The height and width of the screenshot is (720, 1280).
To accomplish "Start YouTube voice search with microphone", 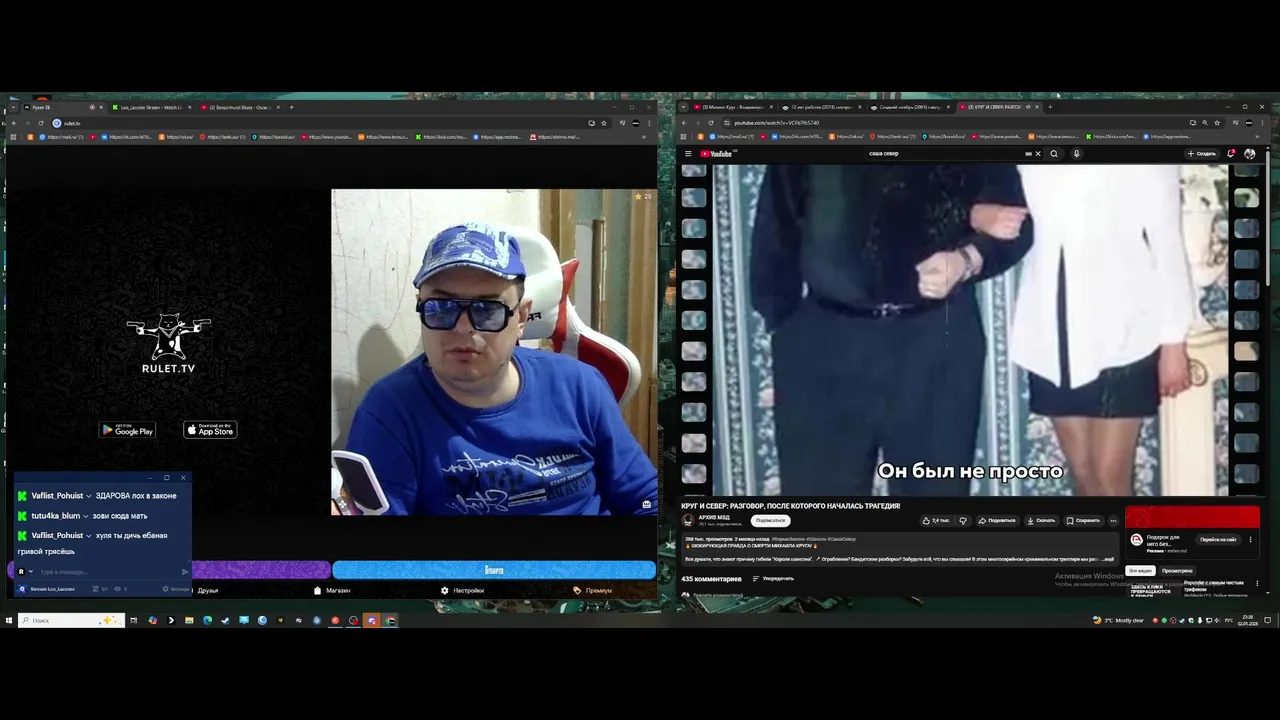I will (x=1076, y=154).
